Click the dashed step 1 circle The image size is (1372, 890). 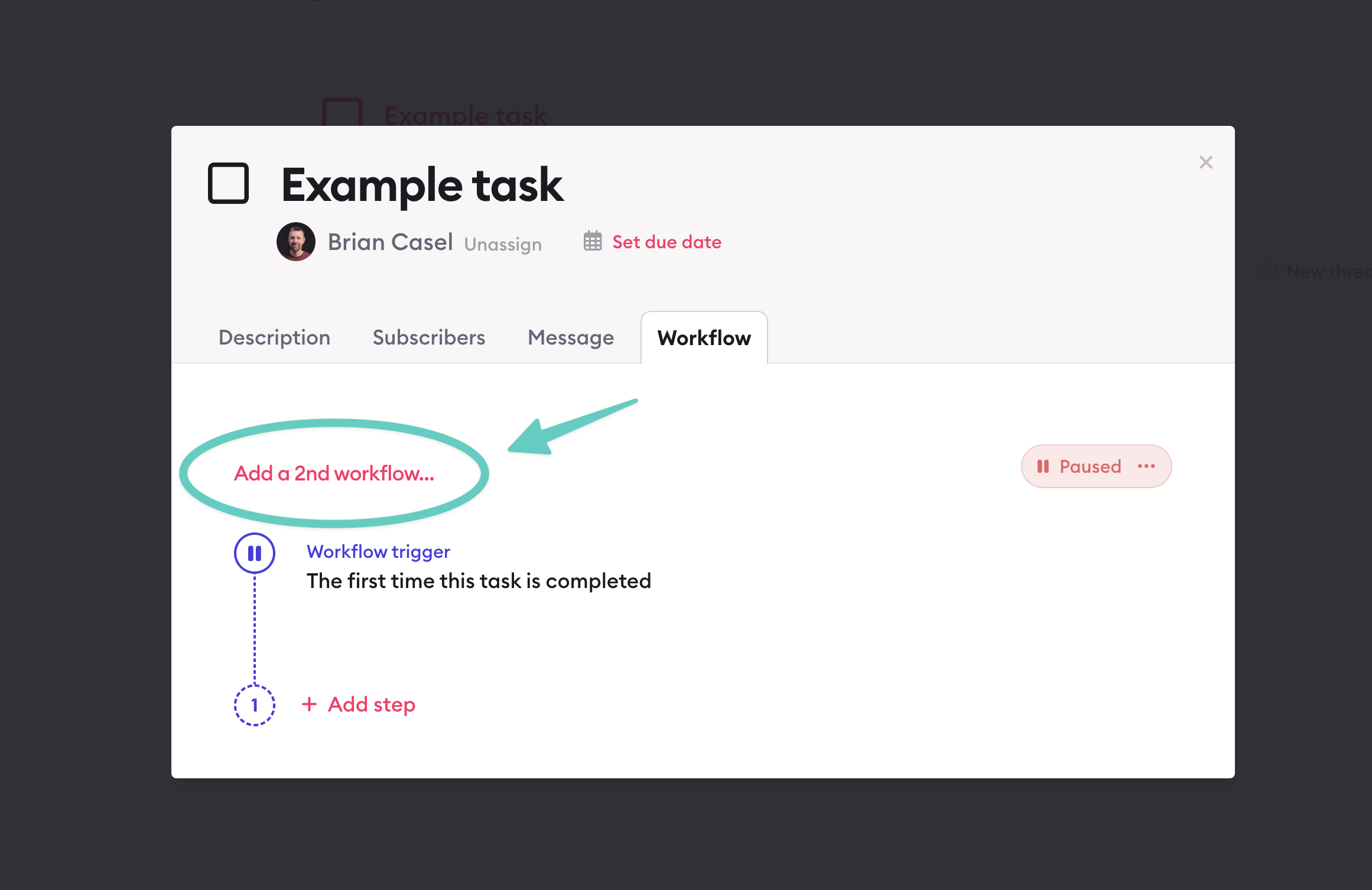click(255, 704)
